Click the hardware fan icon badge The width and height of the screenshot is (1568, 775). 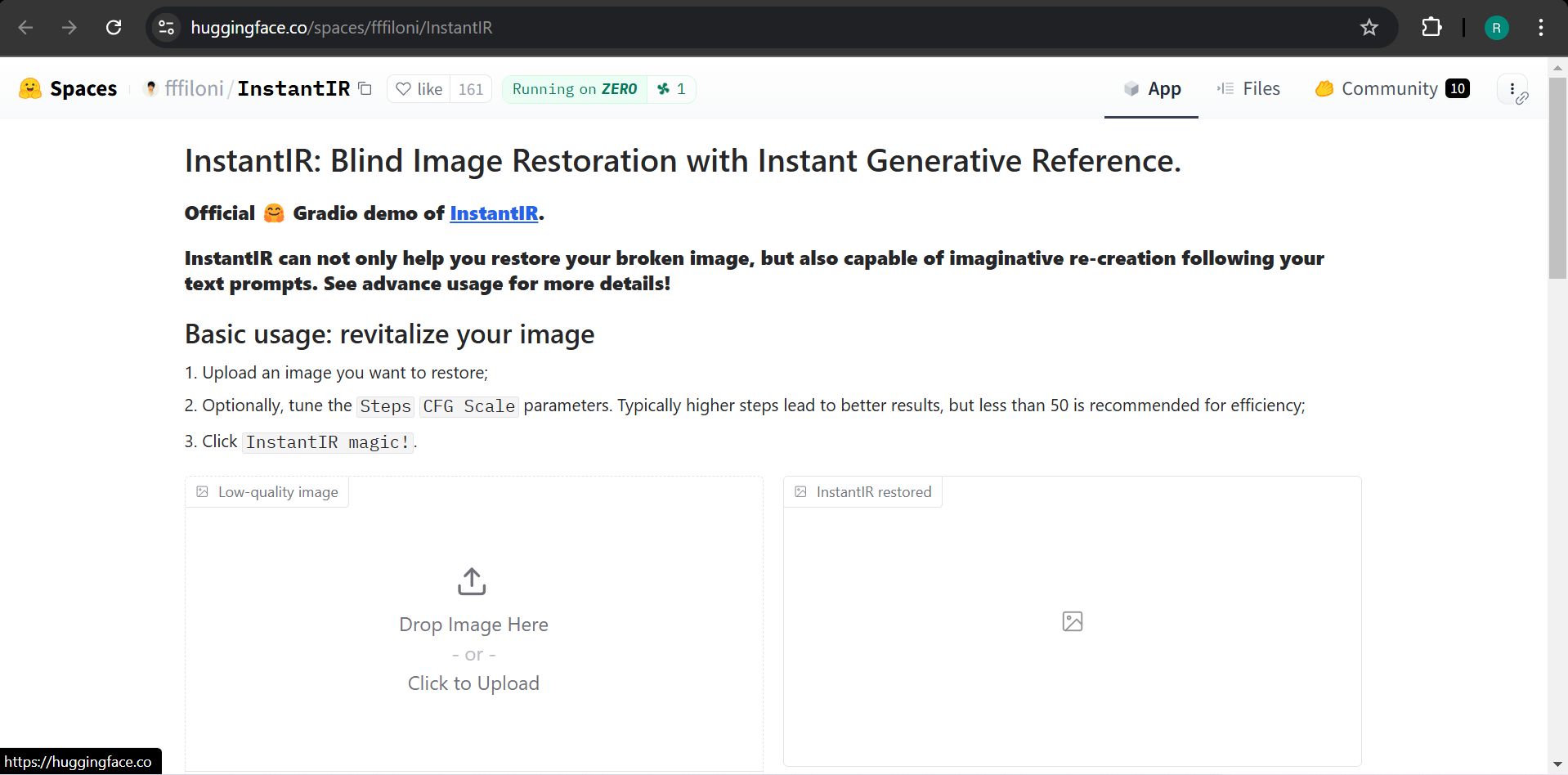[x=671, y=89]
